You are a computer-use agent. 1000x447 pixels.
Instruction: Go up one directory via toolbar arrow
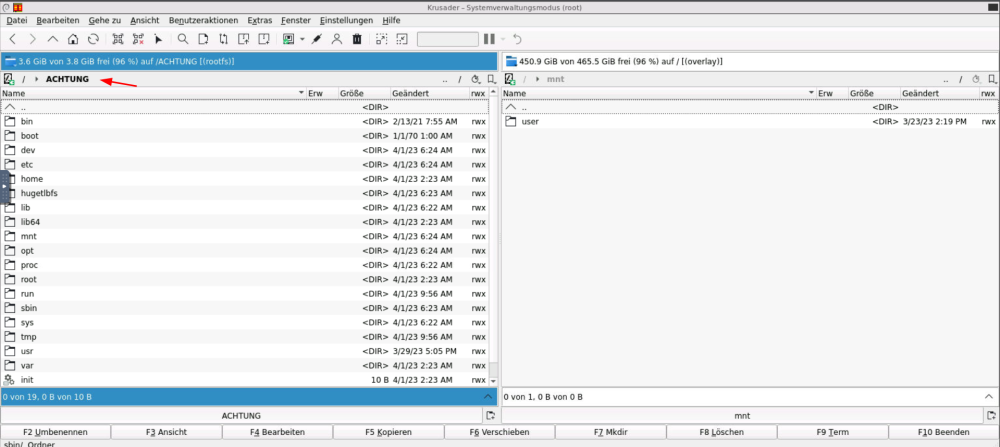(x=53, y=40)
